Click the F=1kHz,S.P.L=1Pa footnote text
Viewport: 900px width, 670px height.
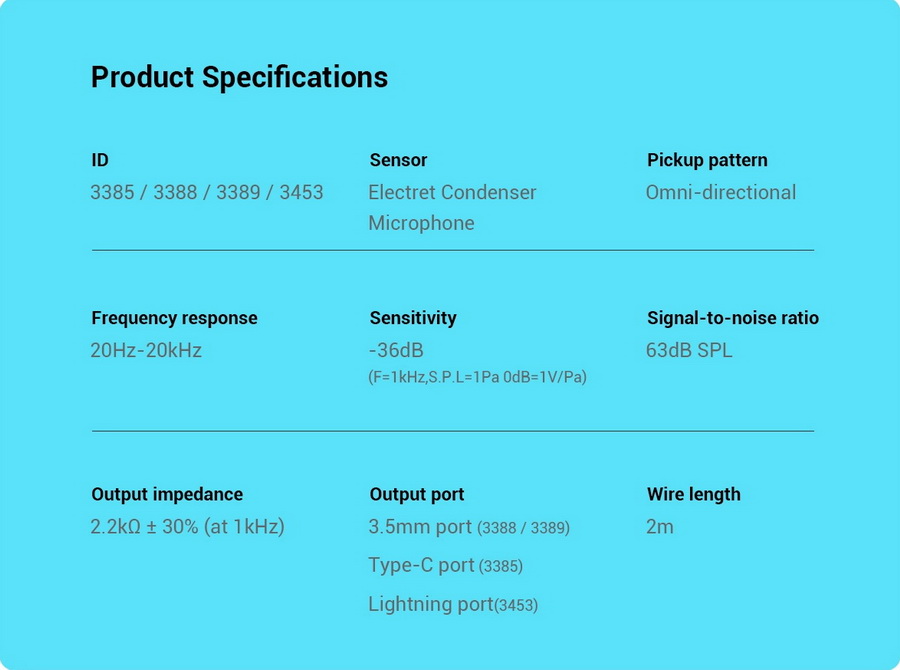pos(478,377)
